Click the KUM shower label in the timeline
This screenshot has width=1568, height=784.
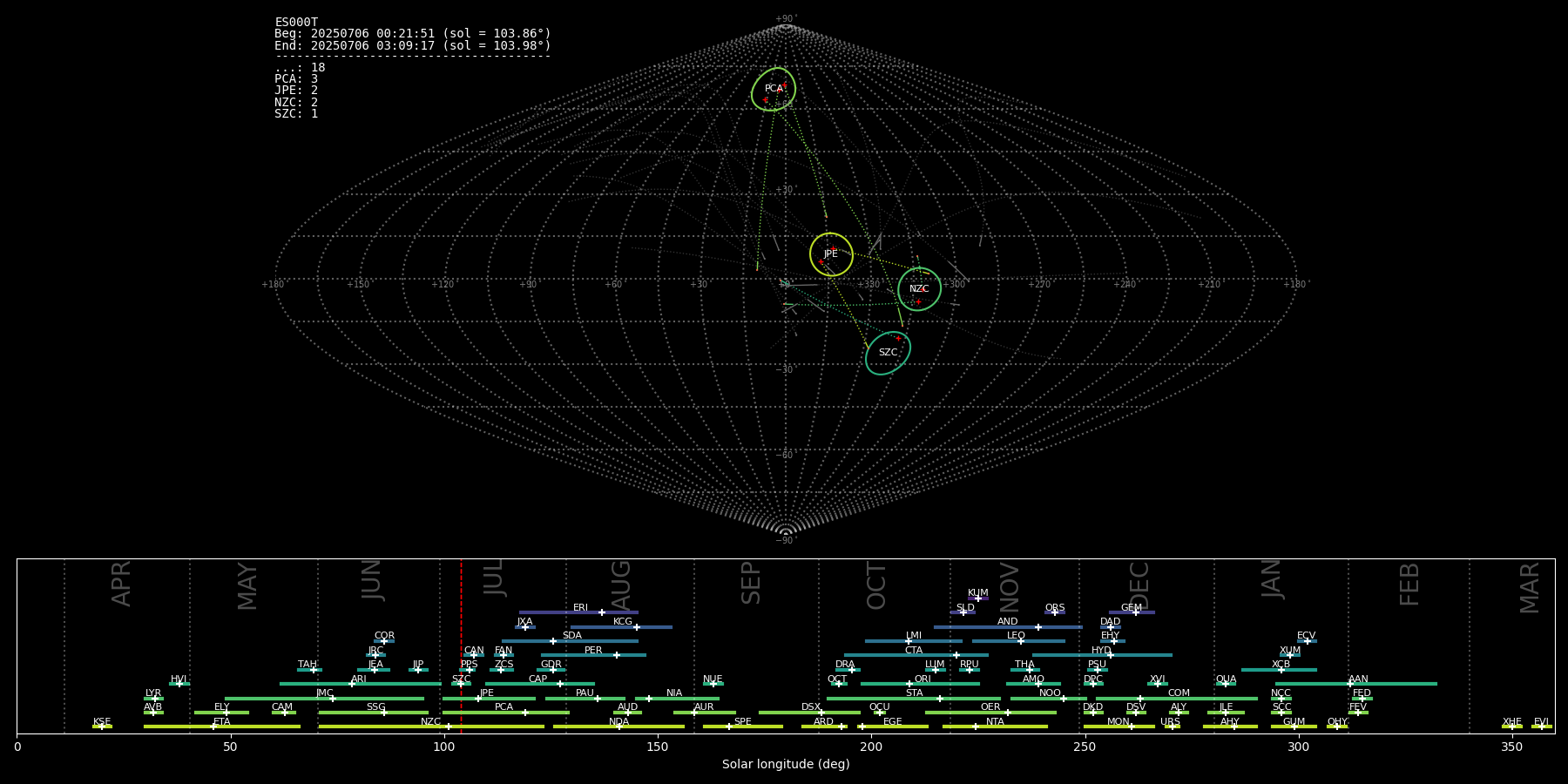[x=978, y=592]
